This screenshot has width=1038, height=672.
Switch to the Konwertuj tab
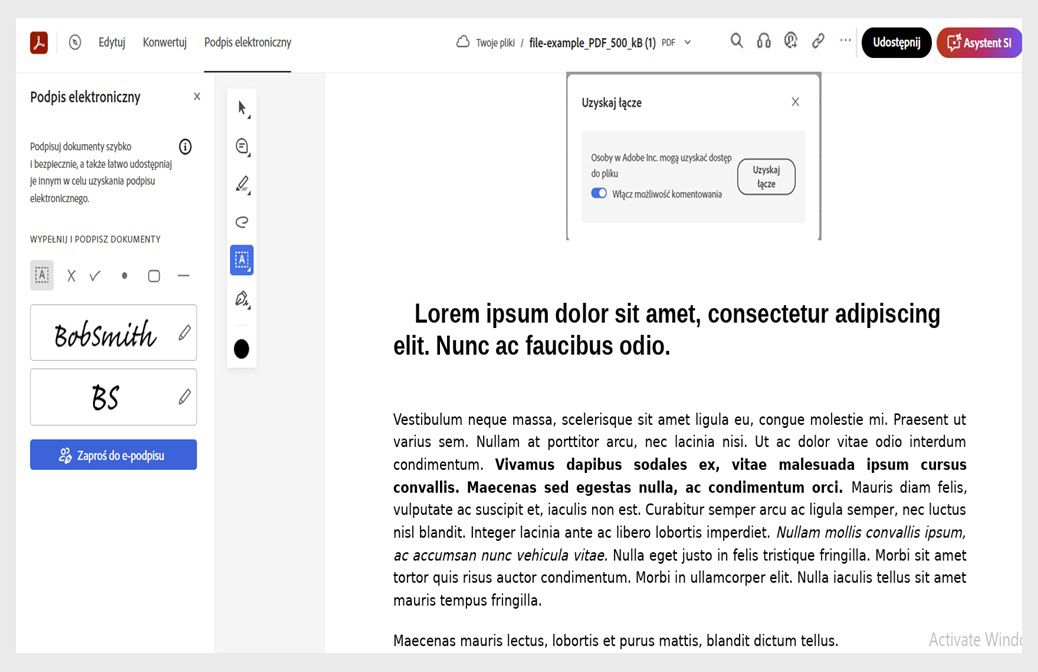(x=164, y=42)
